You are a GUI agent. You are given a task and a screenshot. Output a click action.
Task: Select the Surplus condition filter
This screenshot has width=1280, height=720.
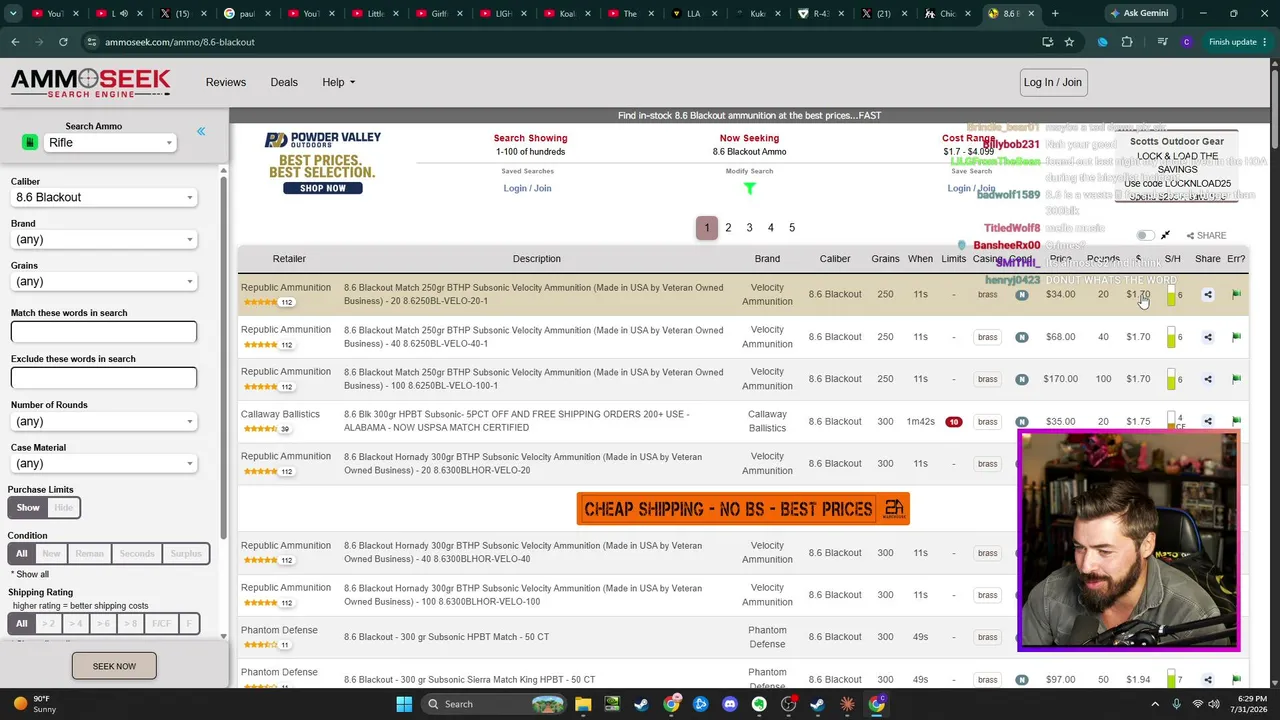tap(186, 553)
